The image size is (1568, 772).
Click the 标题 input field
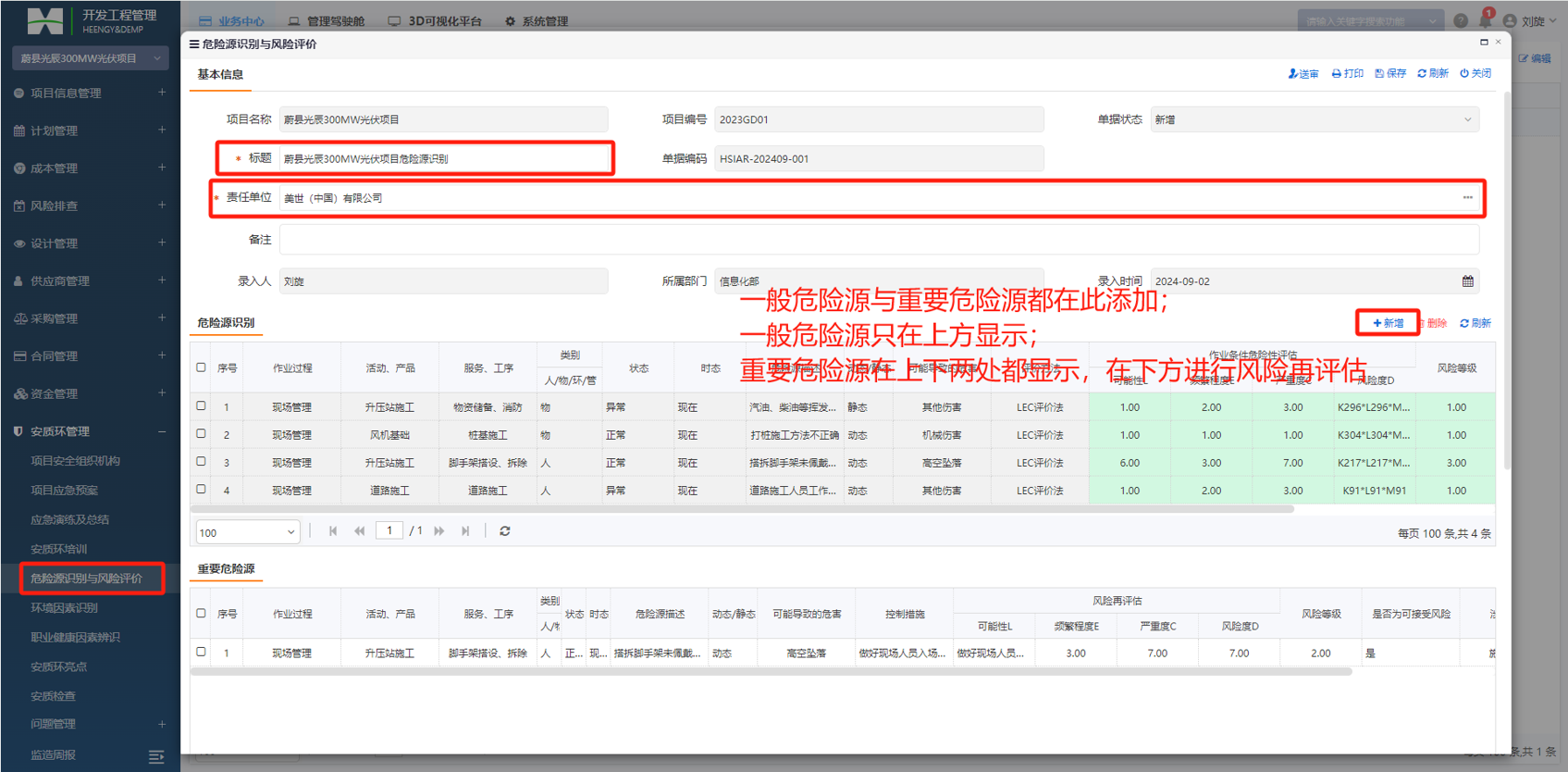pos(443,158)
